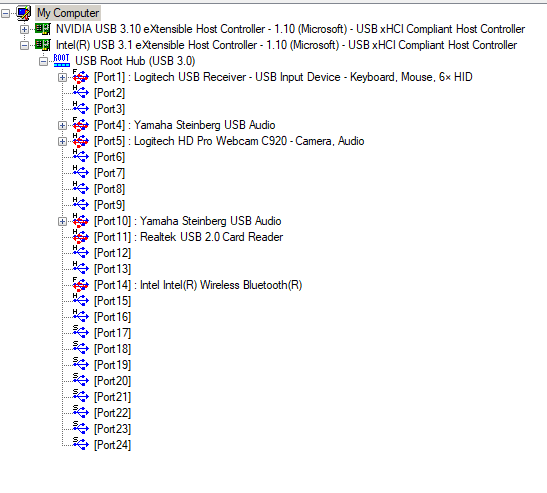Select Intel(R) USB 3.1 eXtensible Host Controller text
This screenshot has width=547, height=493.
point(286,45)
